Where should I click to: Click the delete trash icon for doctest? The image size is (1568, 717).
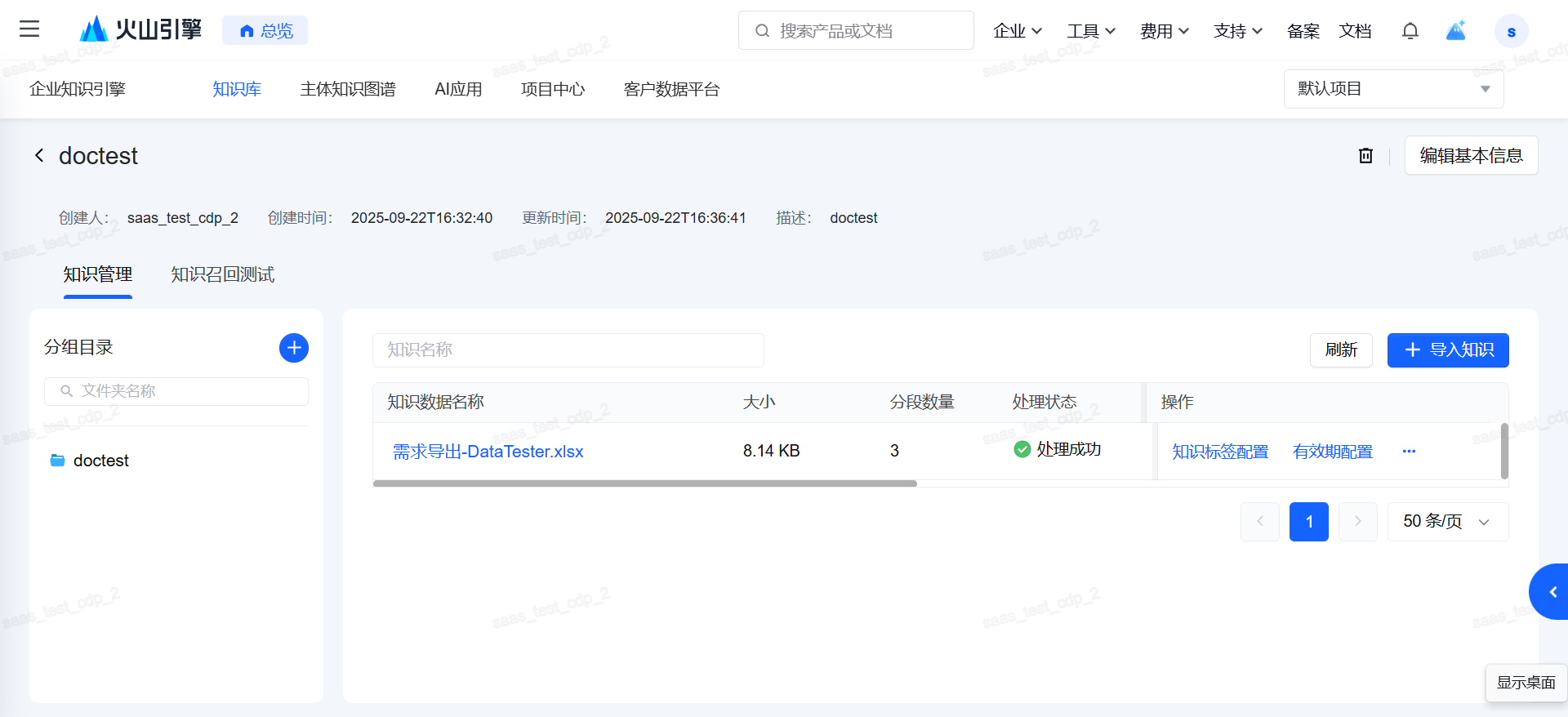coord(1365,155)
